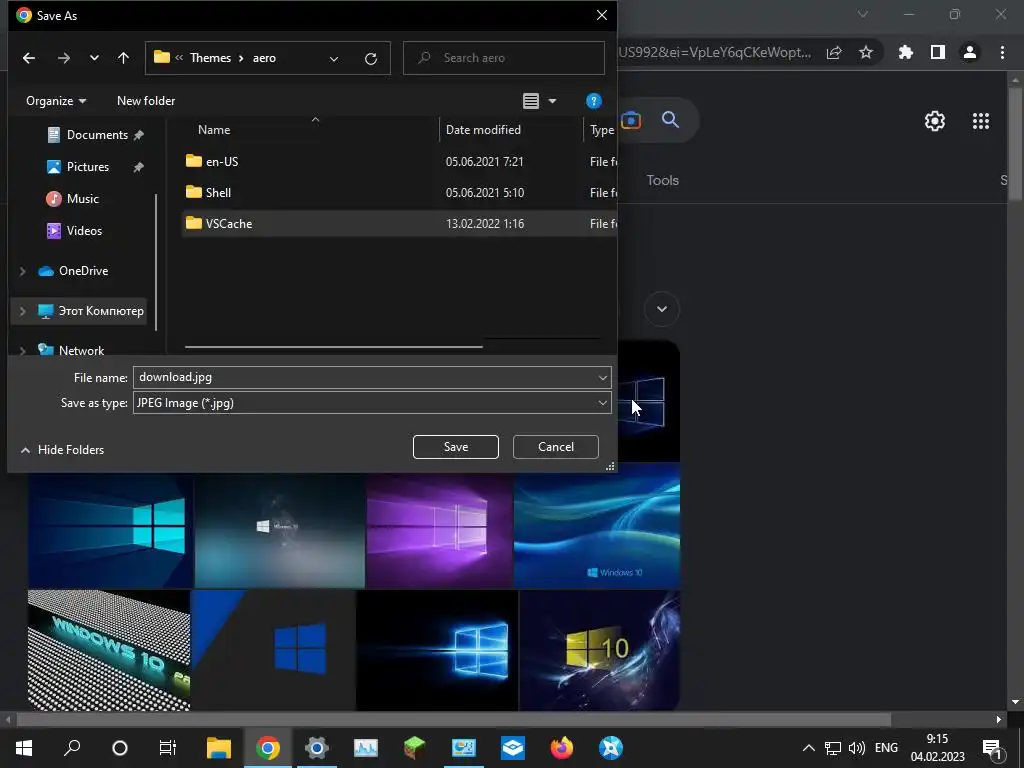Open Chrome Extensions puzzle icon
Image resolution: width=1024 pixels, height=768 pixels.
tap(906, 52)
